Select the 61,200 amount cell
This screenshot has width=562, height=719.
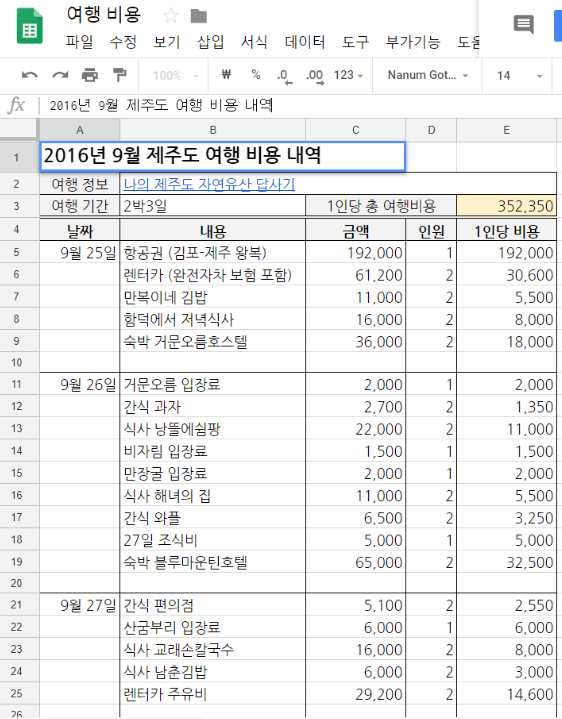point(356,275)
